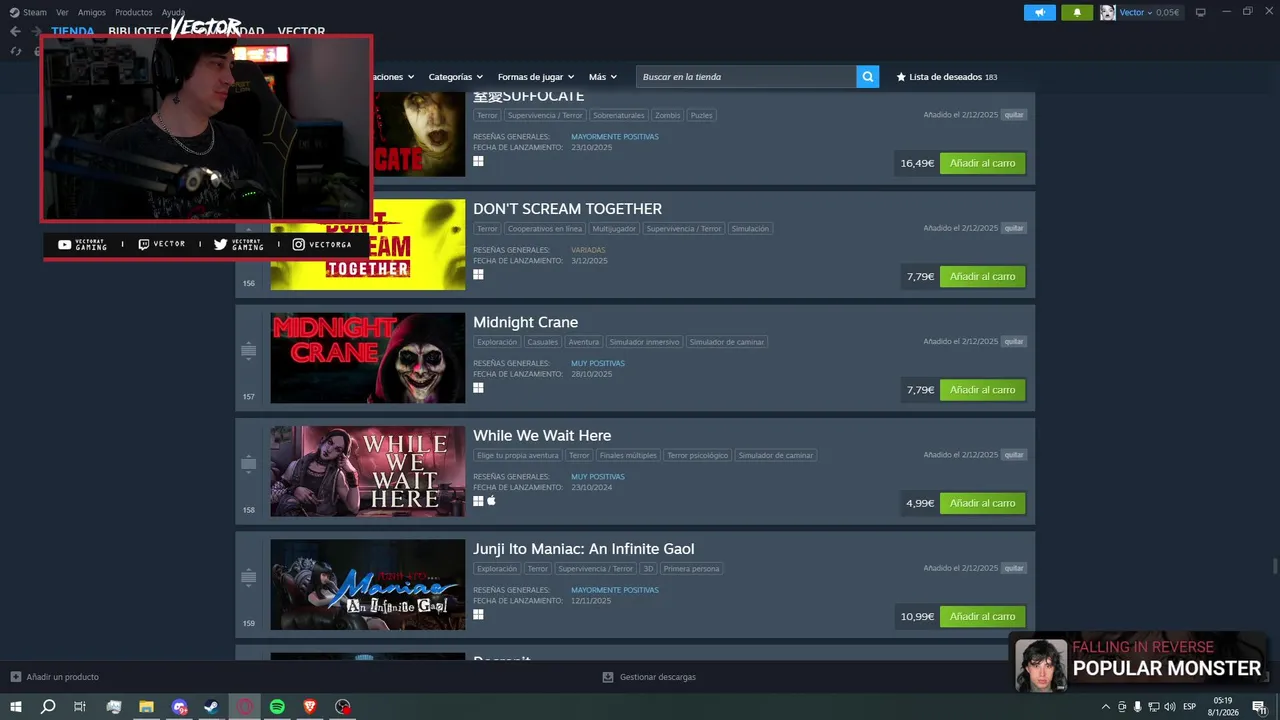Click the volume speaker tray icon
Image resolution: width=1280 pixels, height=720 pixels.
click(1169, 707)
